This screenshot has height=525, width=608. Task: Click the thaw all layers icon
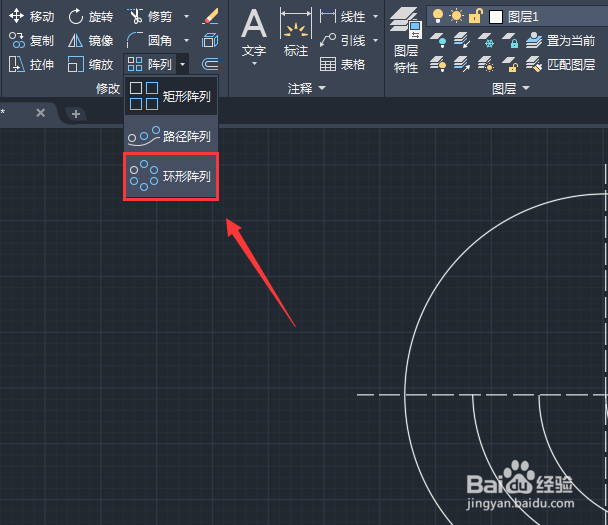(486, 64)
